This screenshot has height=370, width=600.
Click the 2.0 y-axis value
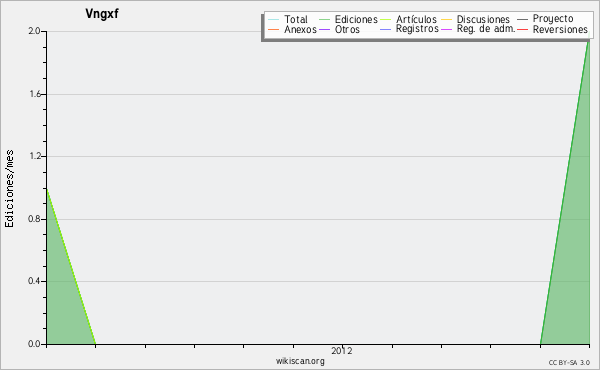(34, 31)
